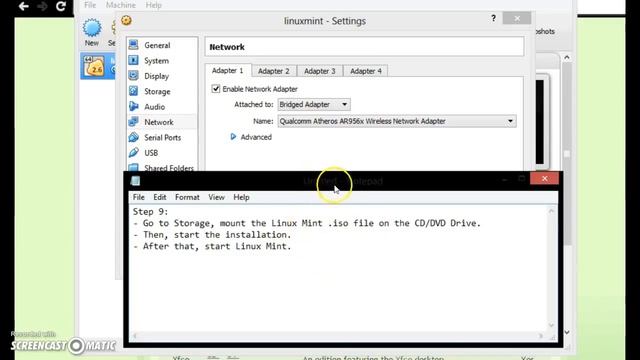Select Storage in settings list
This screenshot has width=640, height=360.
tap(157, 91)
